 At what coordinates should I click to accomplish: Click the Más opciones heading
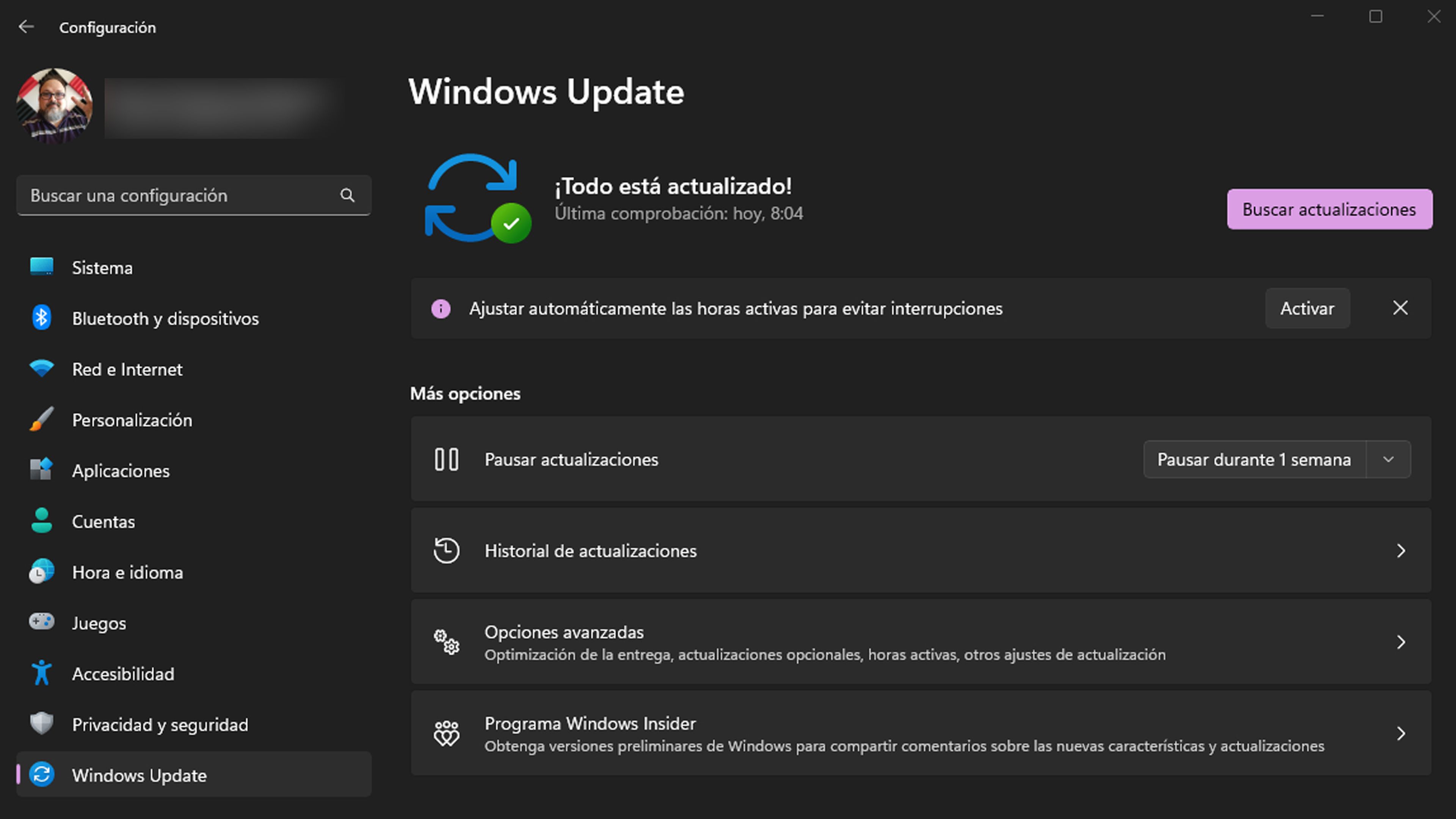pyautogui.click(x=465, y=394)
